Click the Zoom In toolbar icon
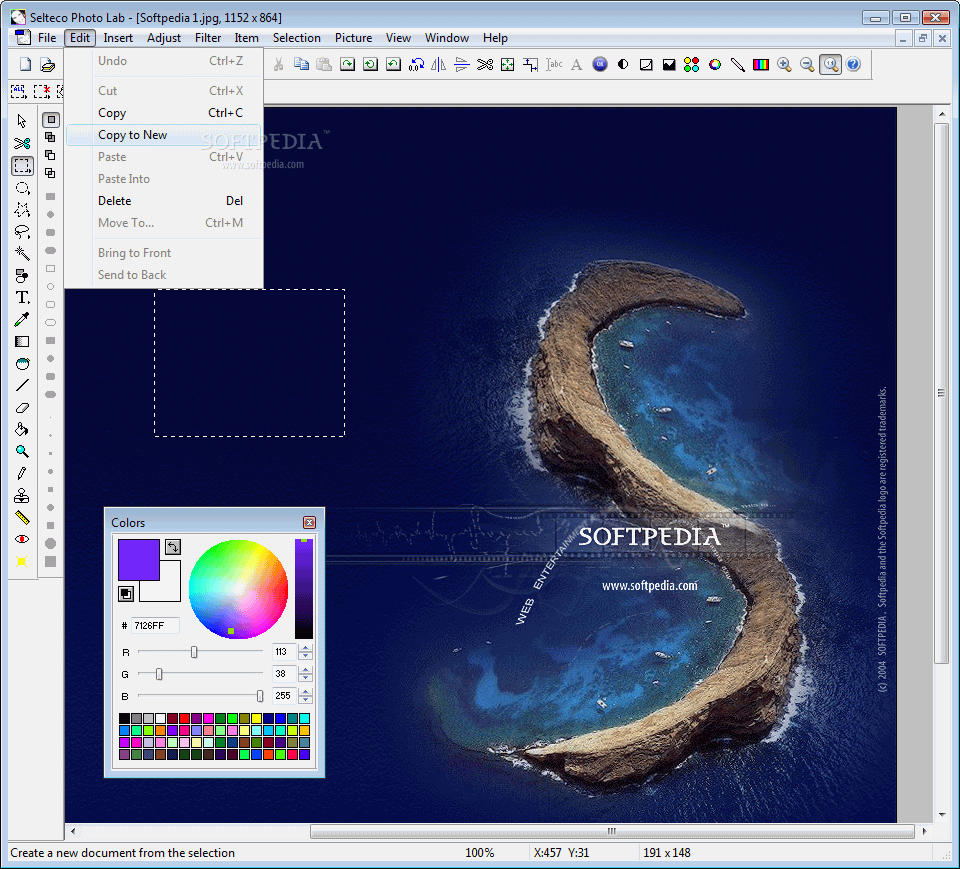Screen dimensions: 960x869 click(784, 64)
